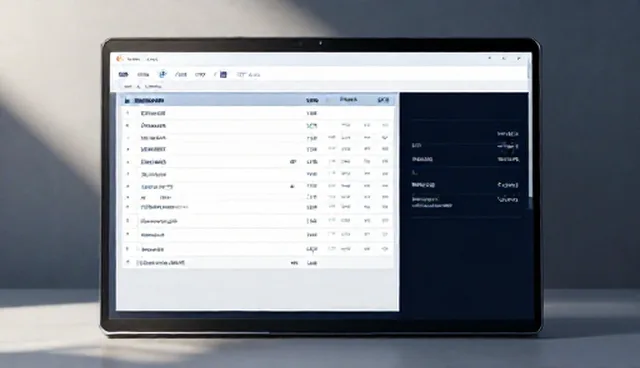Click the small icon in highlighted header row
This screenshot has width=640, height=368.
coord(127,100)
